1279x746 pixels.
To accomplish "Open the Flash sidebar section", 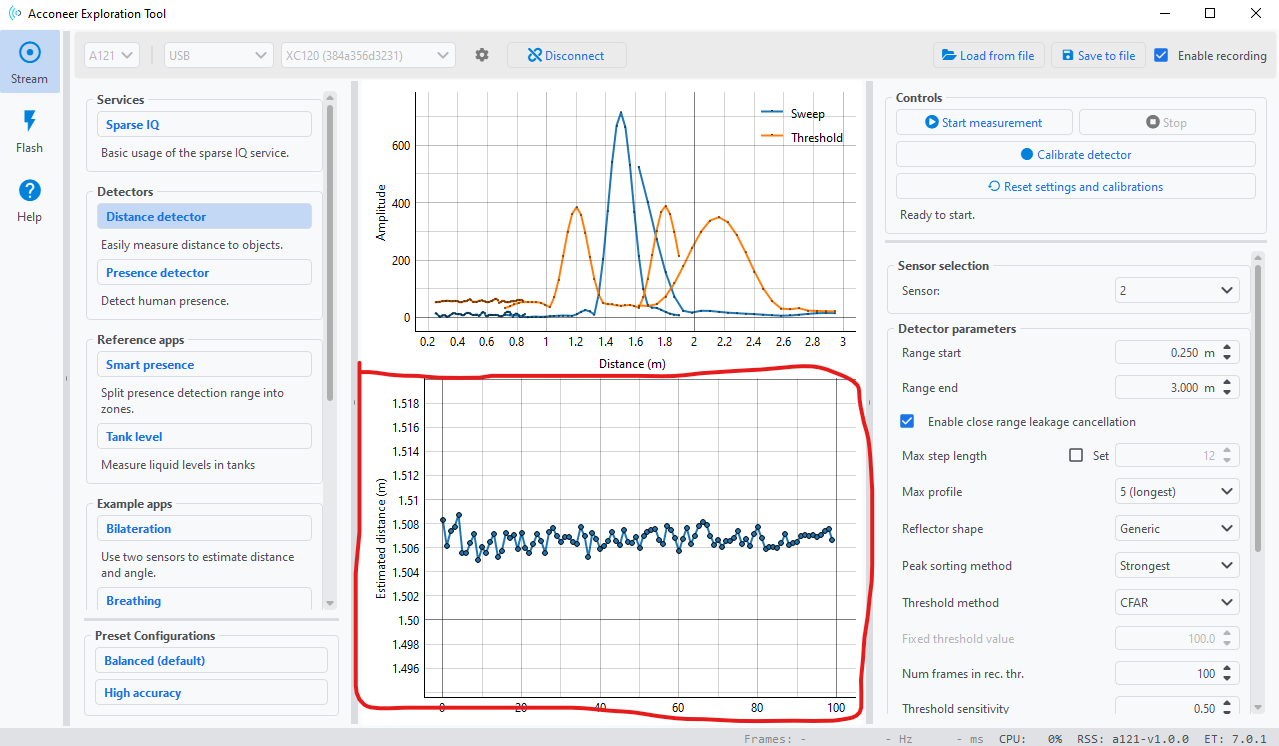I will pyautogui.click(x=29, y=131).
